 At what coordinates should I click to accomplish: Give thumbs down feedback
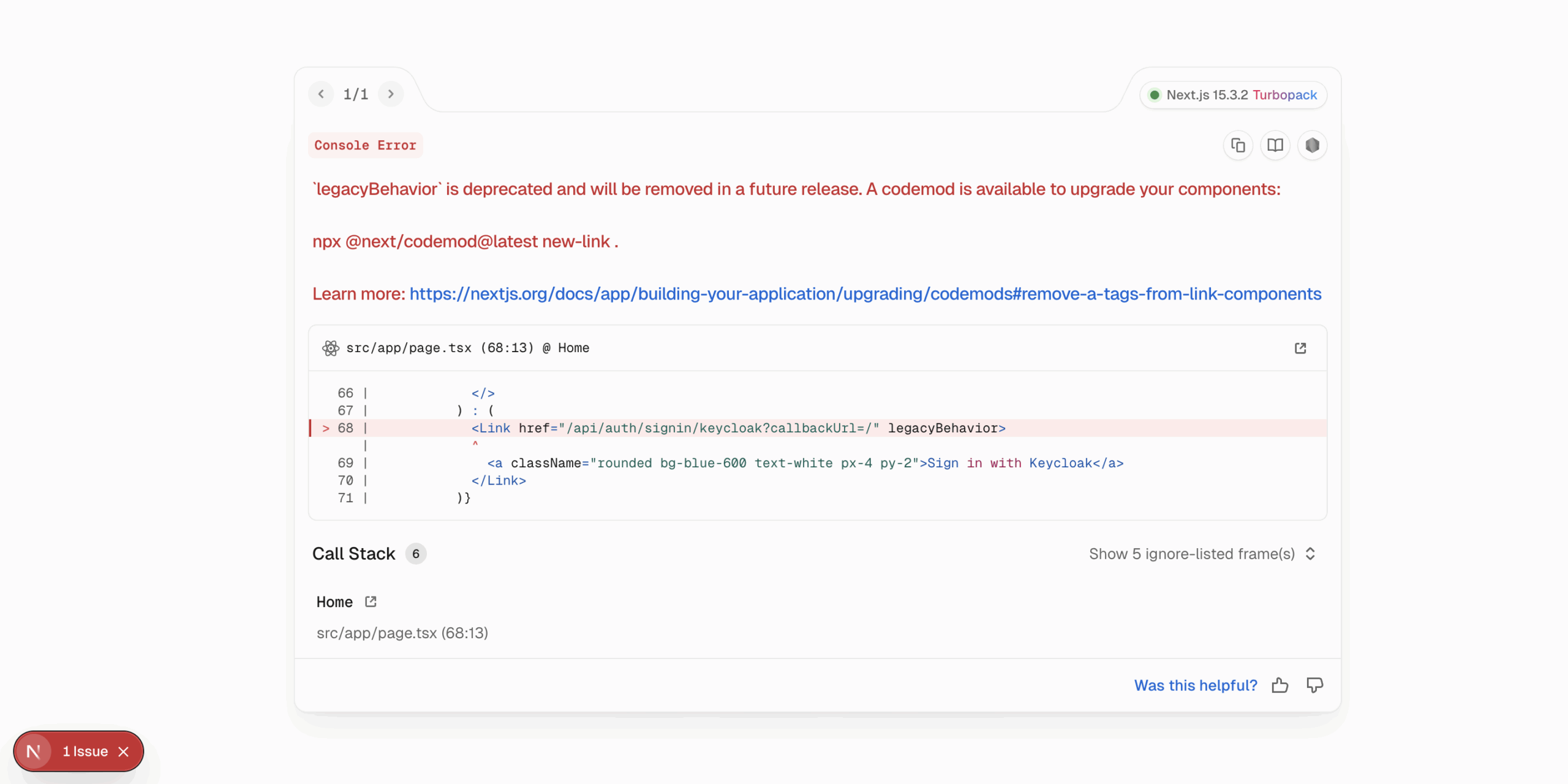pos(1314,685)
